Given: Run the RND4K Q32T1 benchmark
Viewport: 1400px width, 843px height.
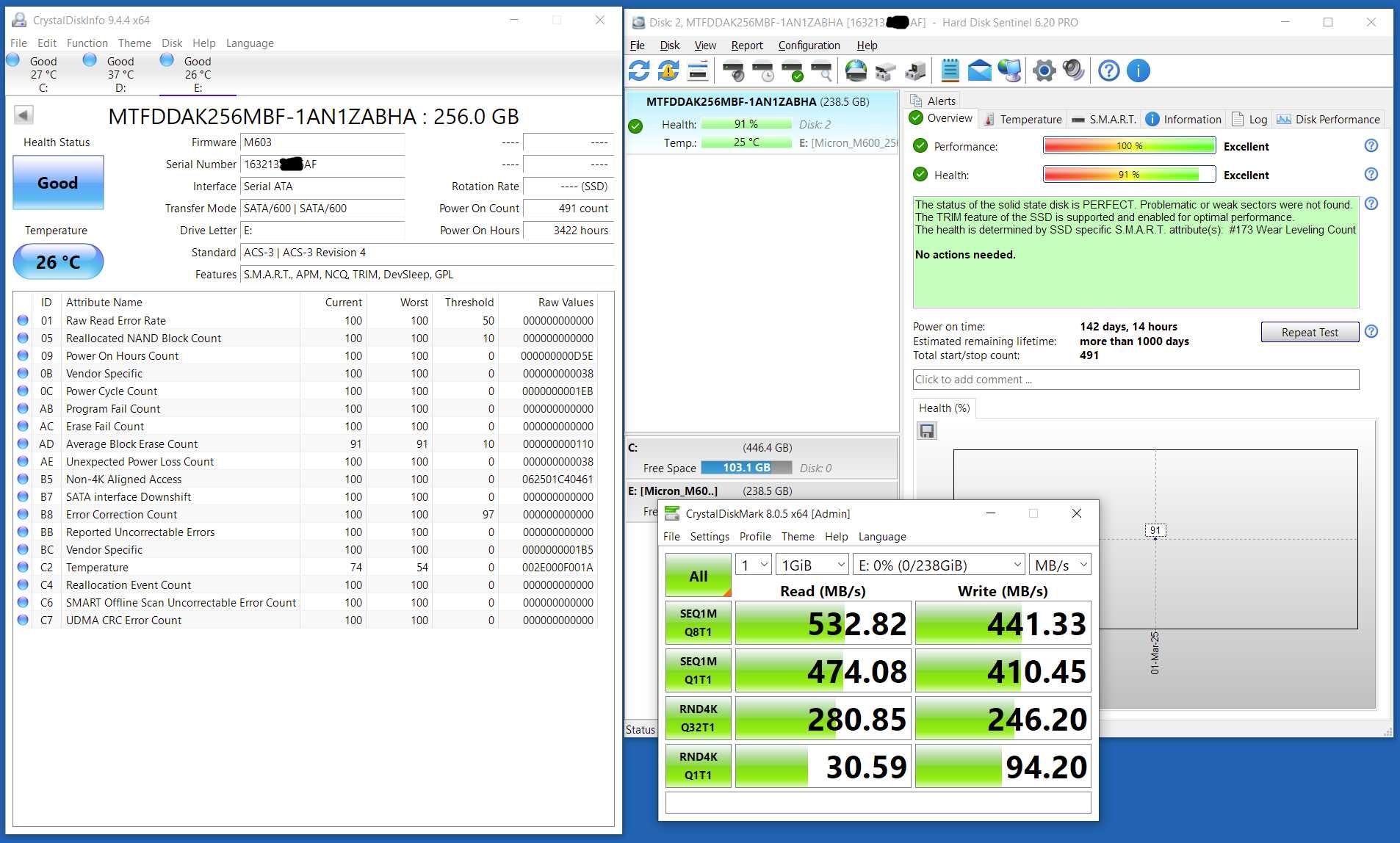Looking at the screenshot, I should (x=698, y=717).
